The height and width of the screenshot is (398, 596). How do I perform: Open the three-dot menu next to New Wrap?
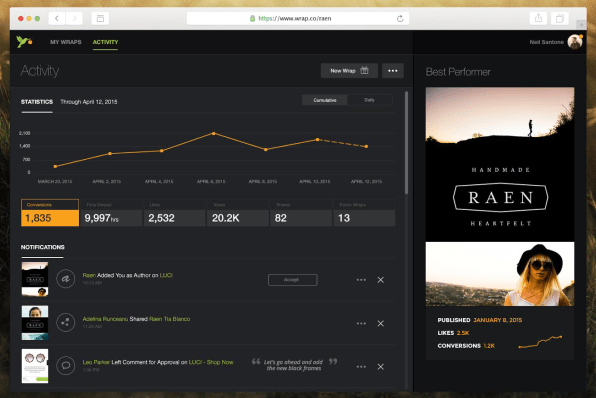click(x=393, y=71)
